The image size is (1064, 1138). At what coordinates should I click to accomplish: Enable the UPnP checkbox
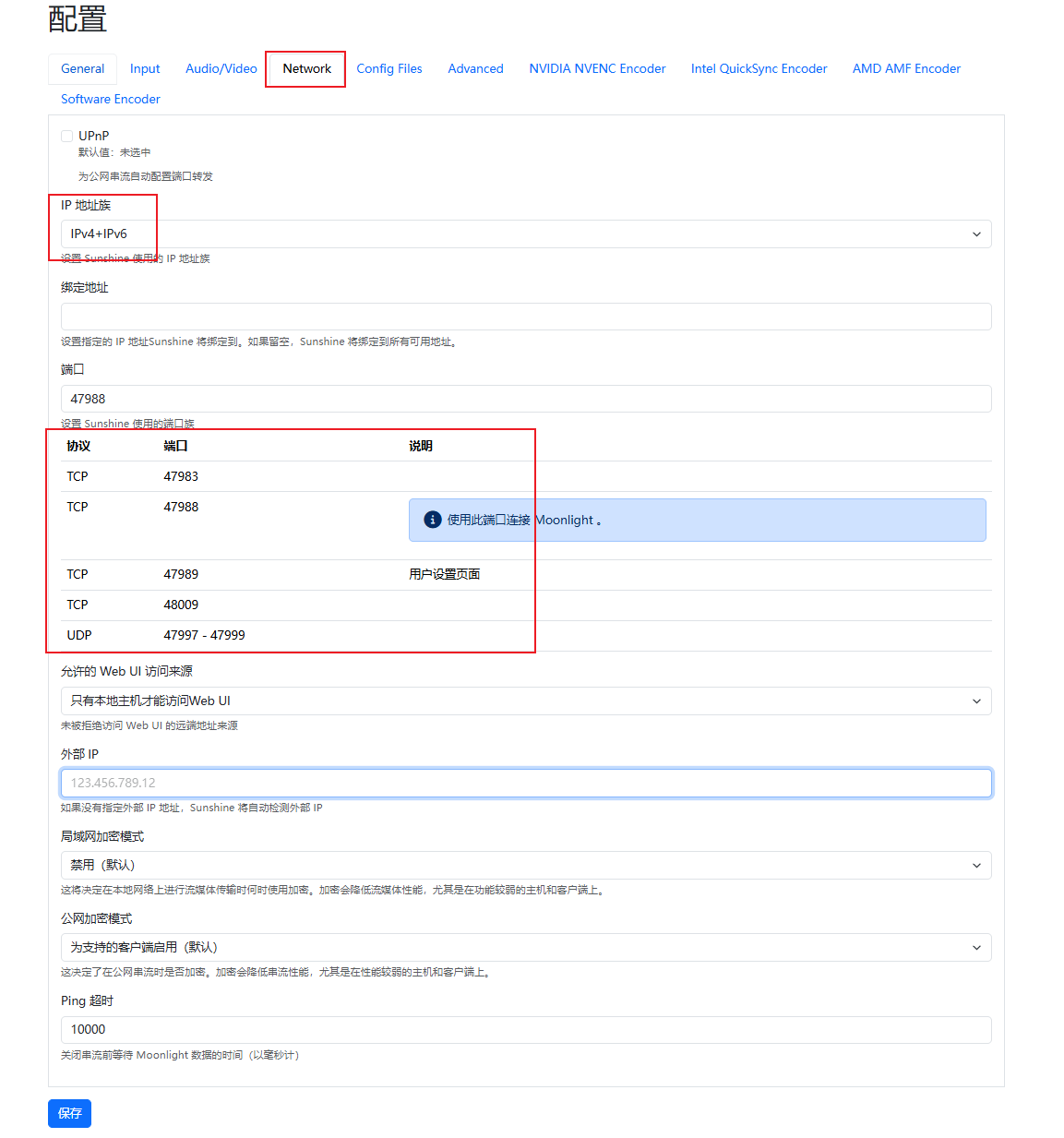67,137
